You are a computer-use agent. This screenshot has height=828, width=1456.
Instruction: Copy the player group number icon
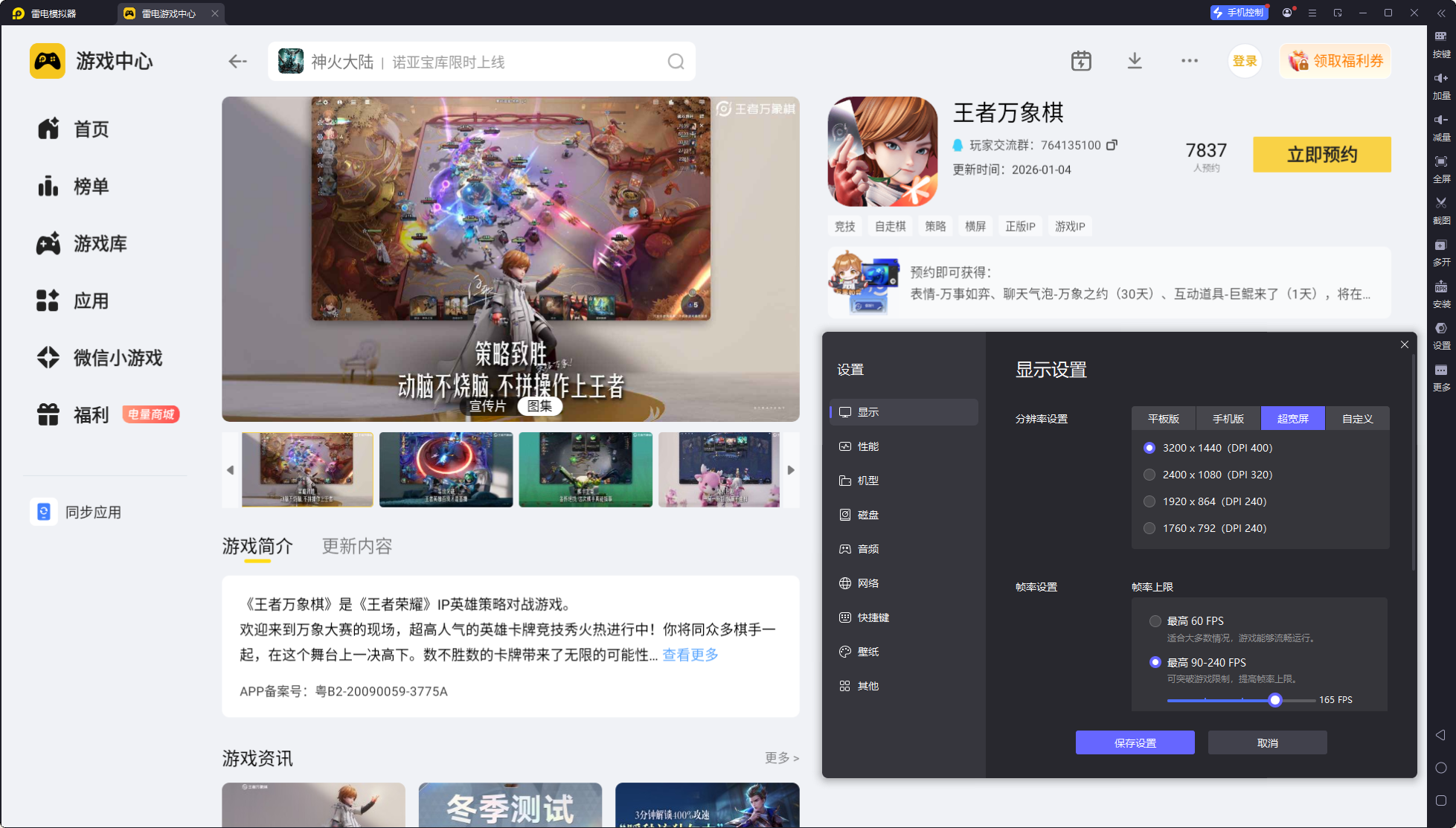coord(1112,145)
